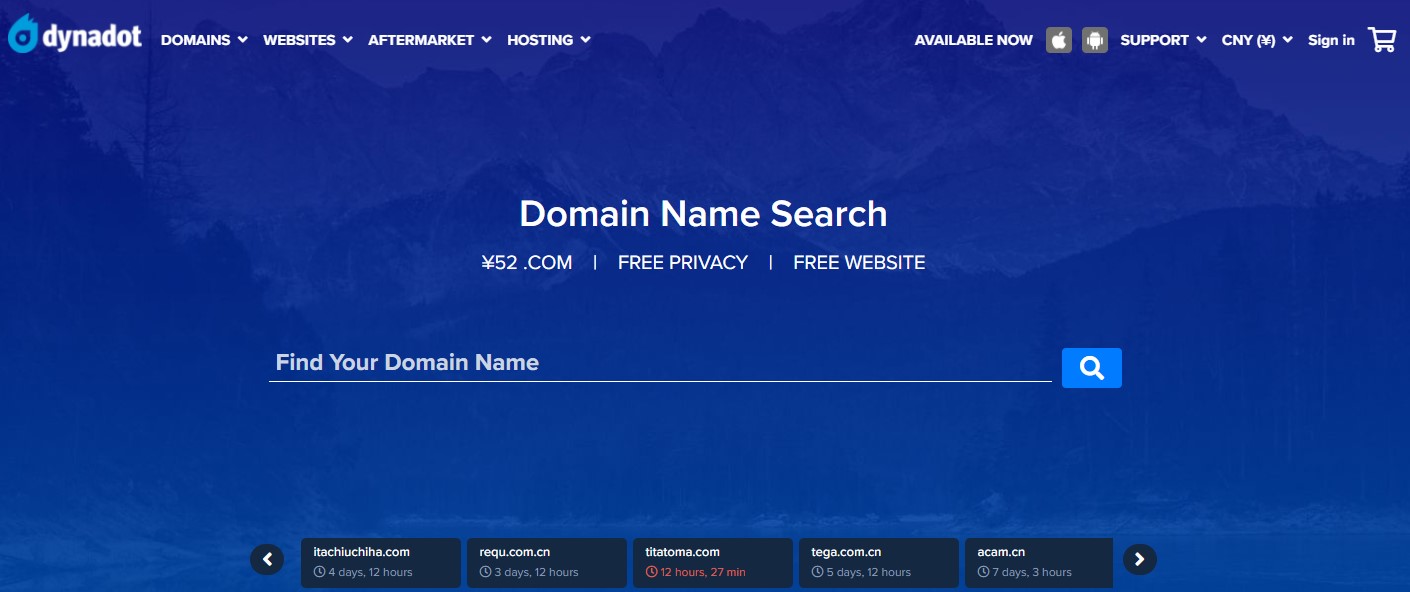This screenshot has width=1410, height=592.
Task: Expand the Websites menu
Action: click(x=307, y=40)
